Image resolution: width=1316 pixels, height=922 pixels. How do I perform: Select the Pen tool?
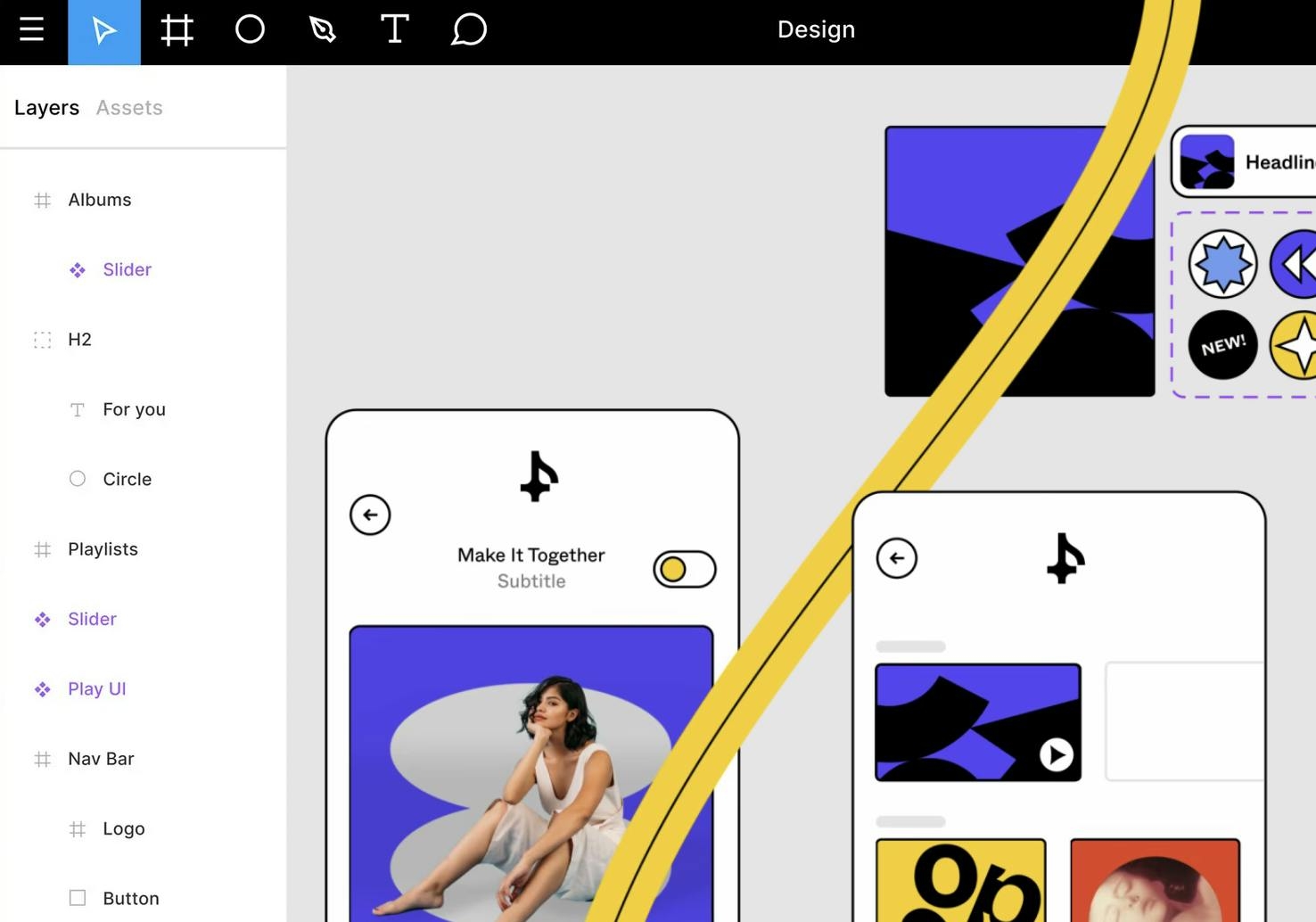(322, 31)
